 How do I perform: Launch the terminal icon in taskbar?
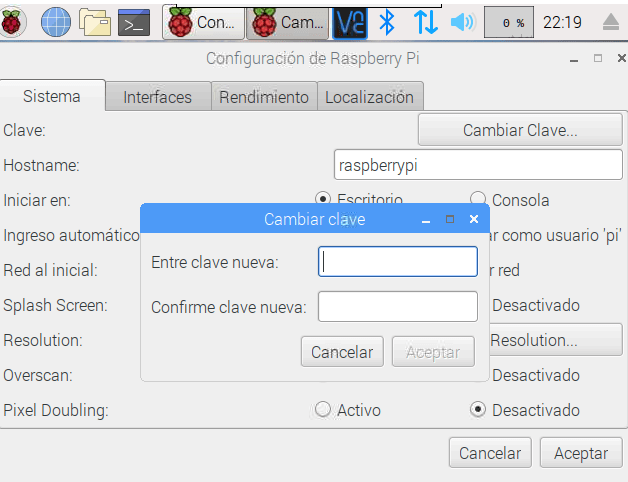coord(134,22)
